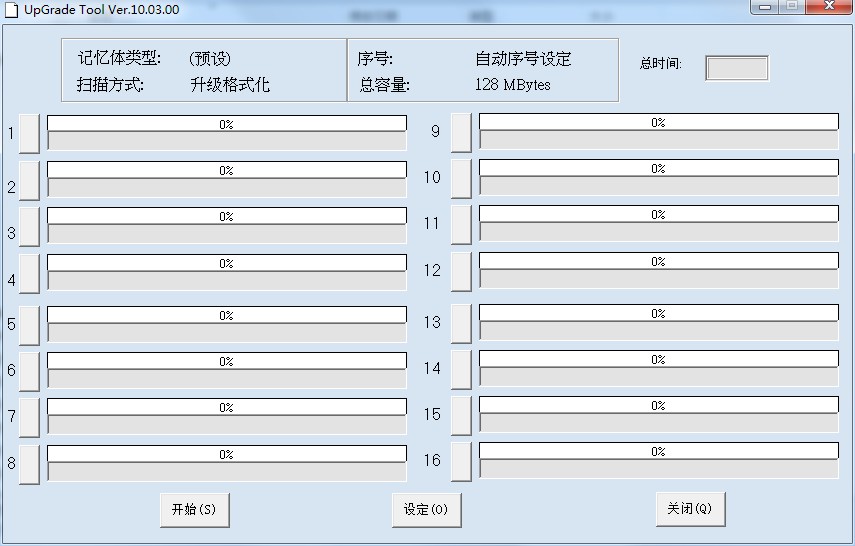Click the port 1 slot button
Image resolution: width=855 pixels, height=546 pixels.
coord(29,133)
